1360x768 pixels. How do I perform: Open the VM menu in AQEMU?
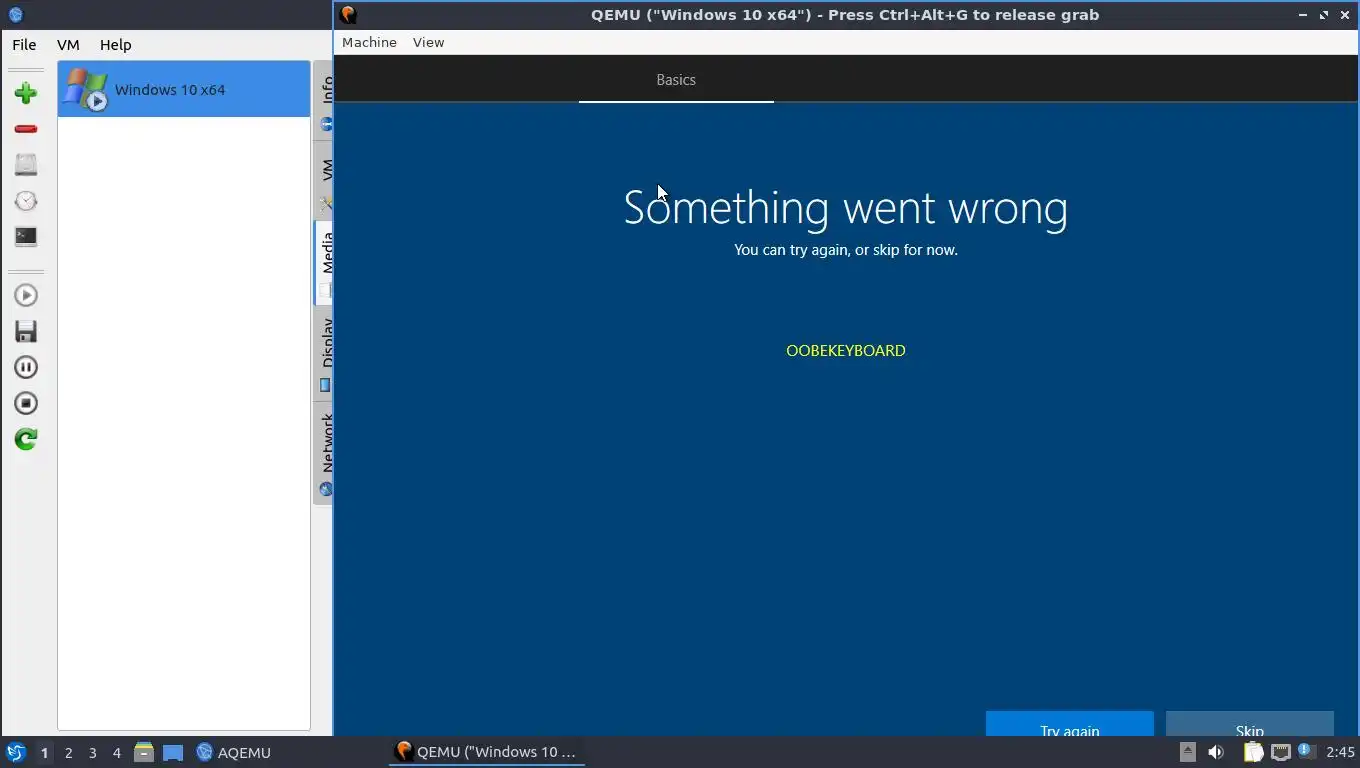coord(68,45)
